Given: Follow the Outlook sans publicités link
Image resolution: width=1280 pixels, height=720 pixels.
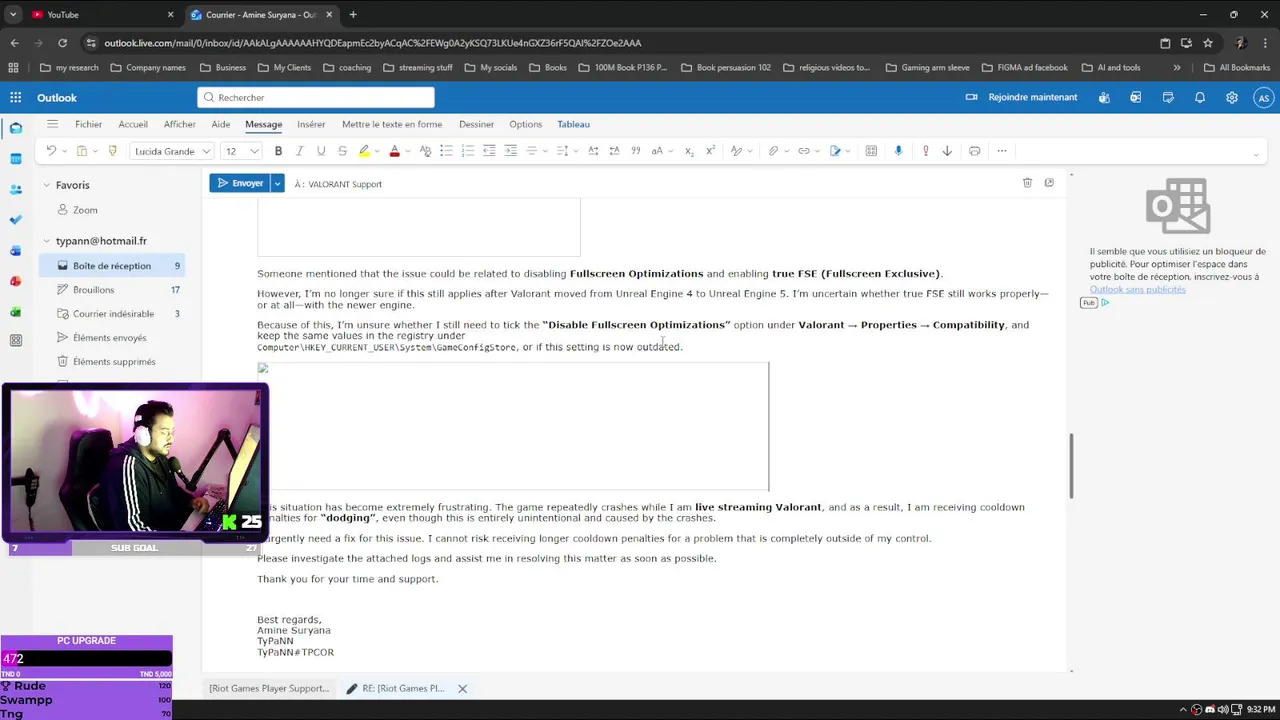Looking at the screenshot, I should tap(1138, 289).
